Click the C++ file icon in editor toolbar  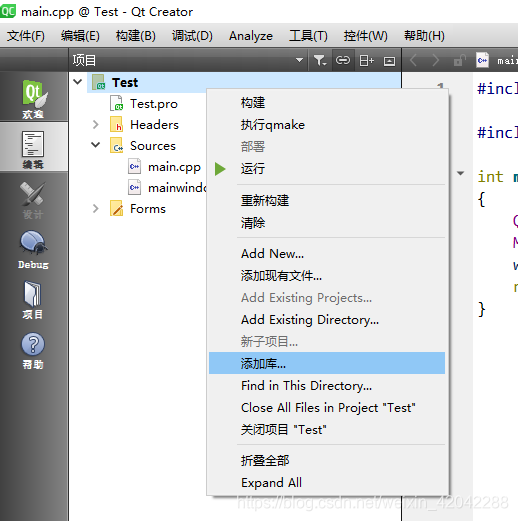[482, 60]
